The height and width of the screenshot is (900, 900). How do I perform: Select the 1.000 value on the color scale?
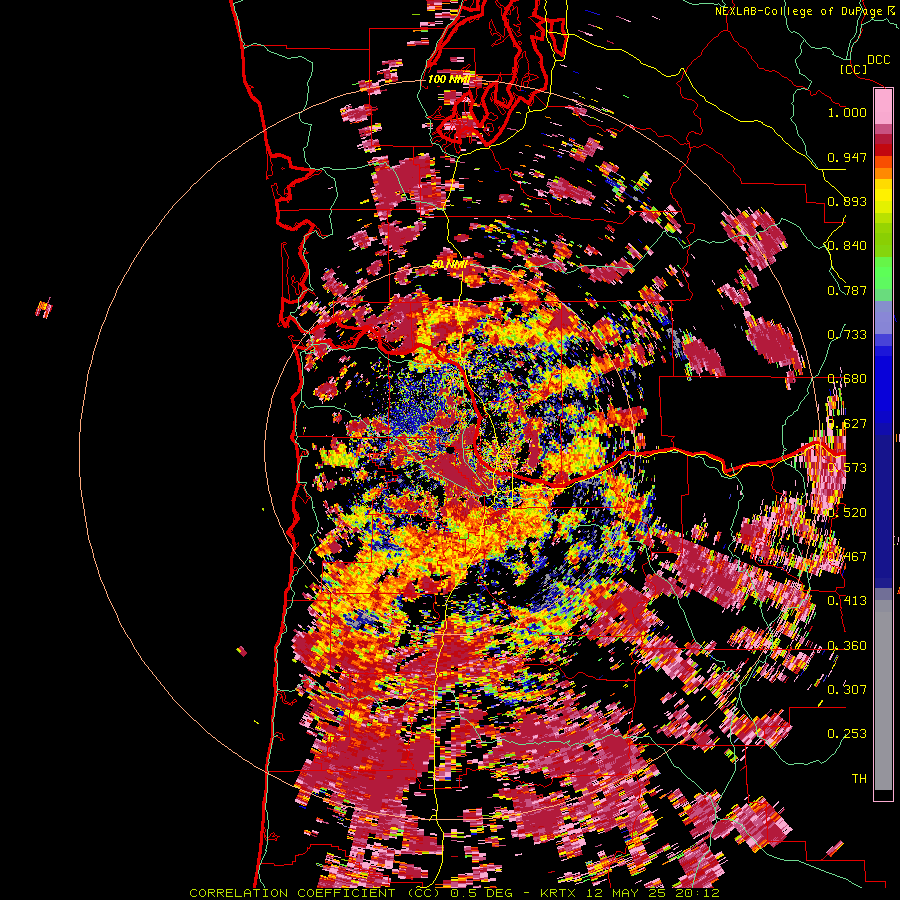click(847, 112)
